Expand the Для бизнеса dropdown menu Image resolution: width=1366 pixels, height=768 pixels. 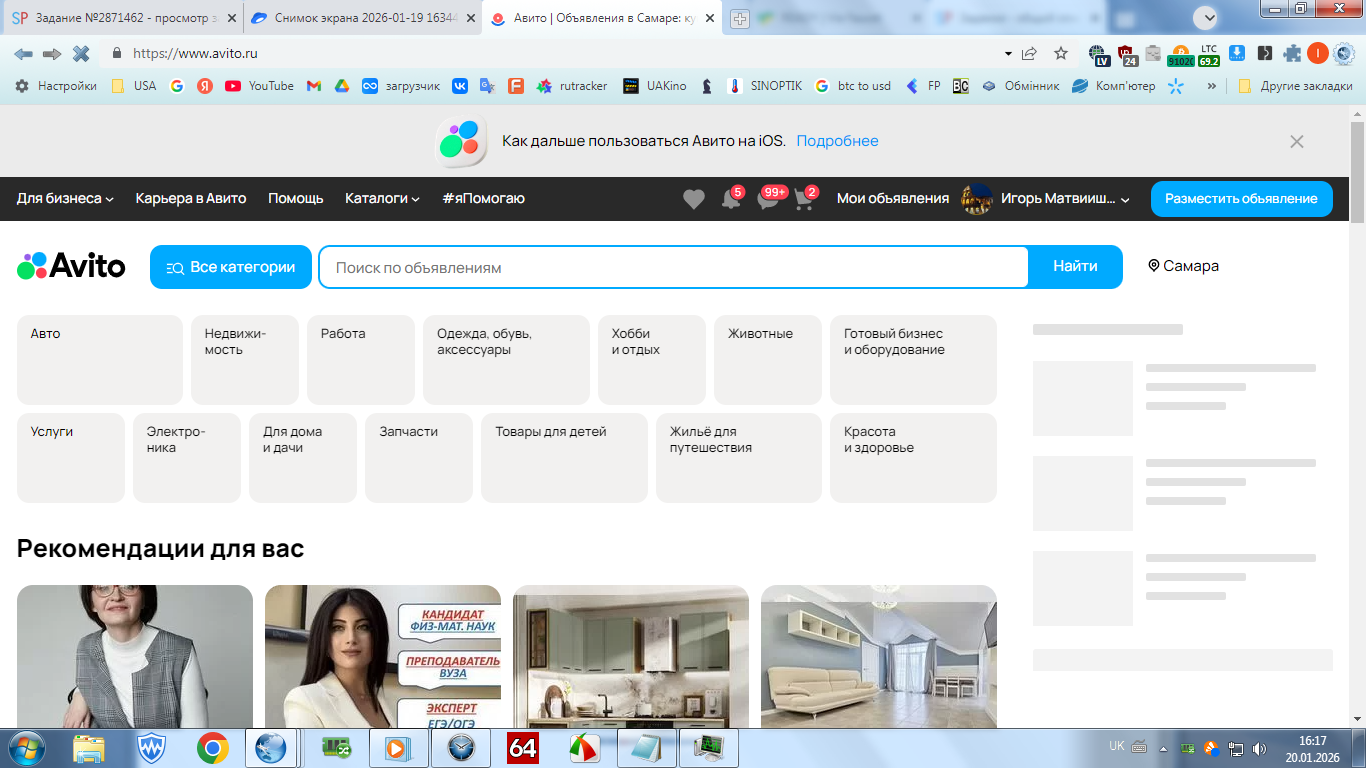(x=65, y=199)
